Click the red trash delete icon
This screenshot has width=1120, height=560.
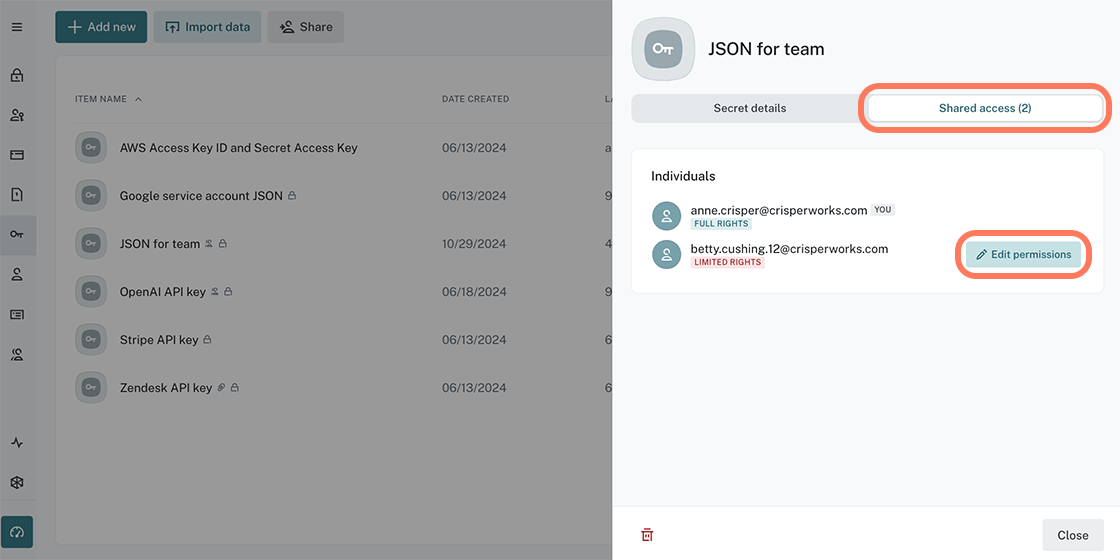click(x=647, y=535)
